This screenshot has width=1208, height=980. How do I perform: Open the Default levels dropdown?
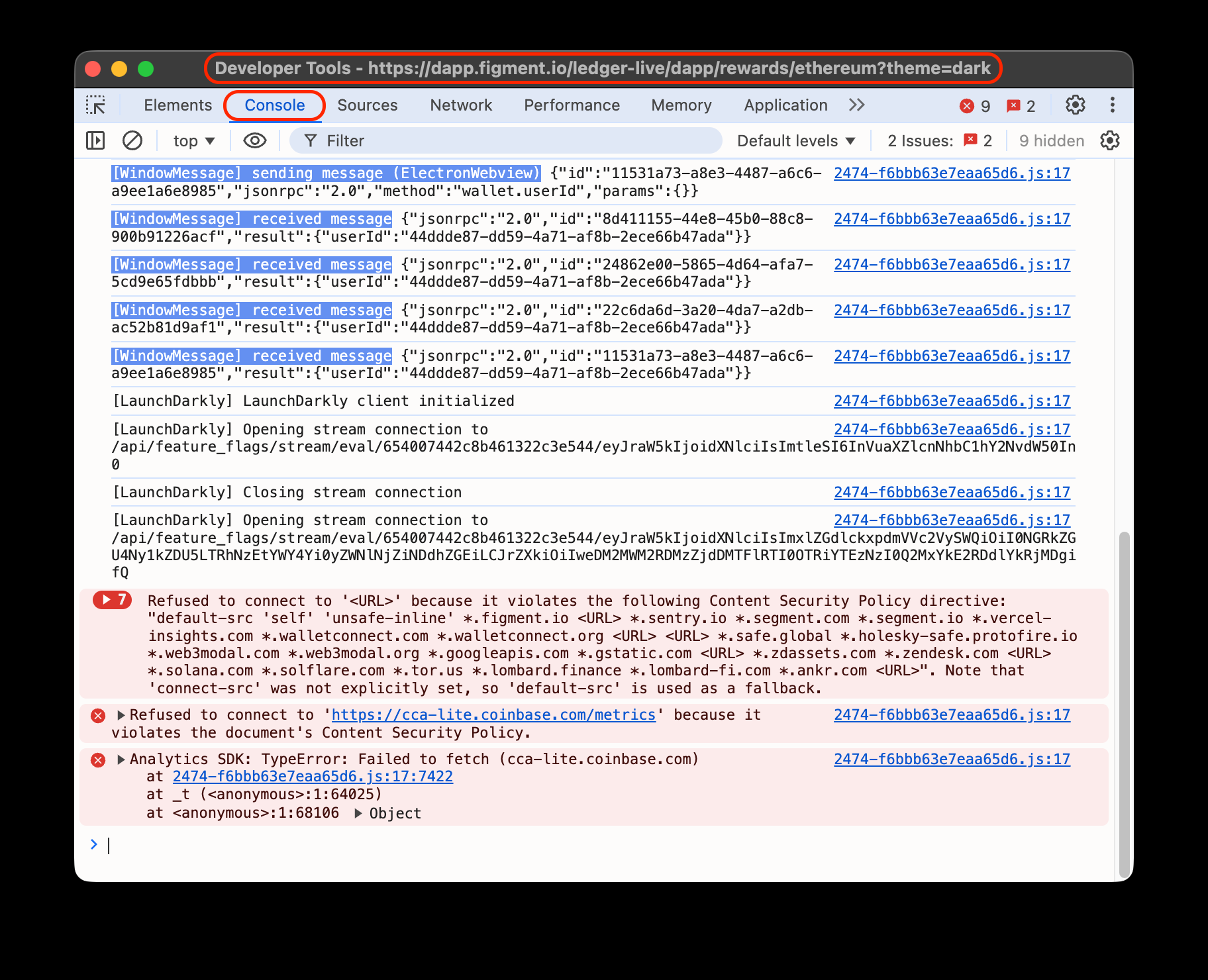(796, 141)
